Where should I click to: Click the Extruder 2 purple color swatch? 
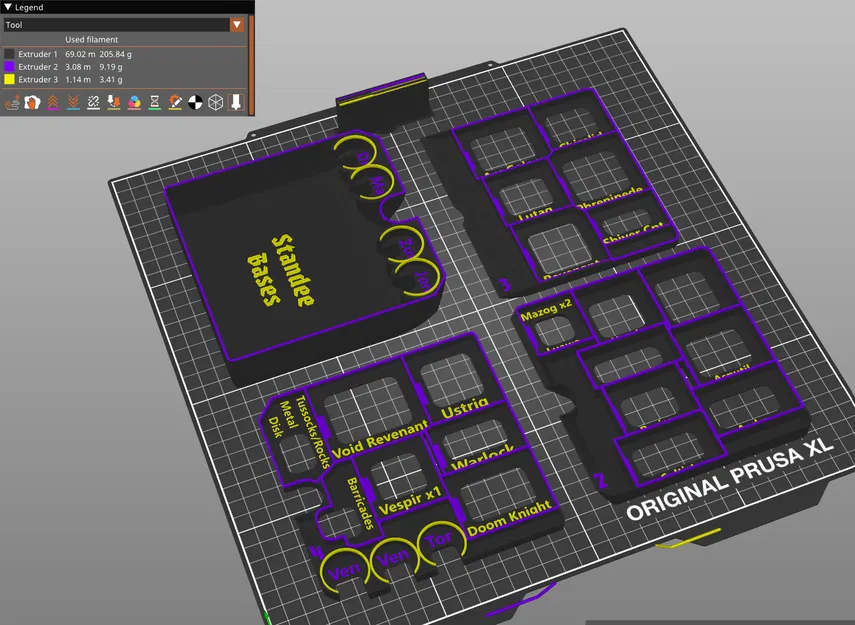9,67
